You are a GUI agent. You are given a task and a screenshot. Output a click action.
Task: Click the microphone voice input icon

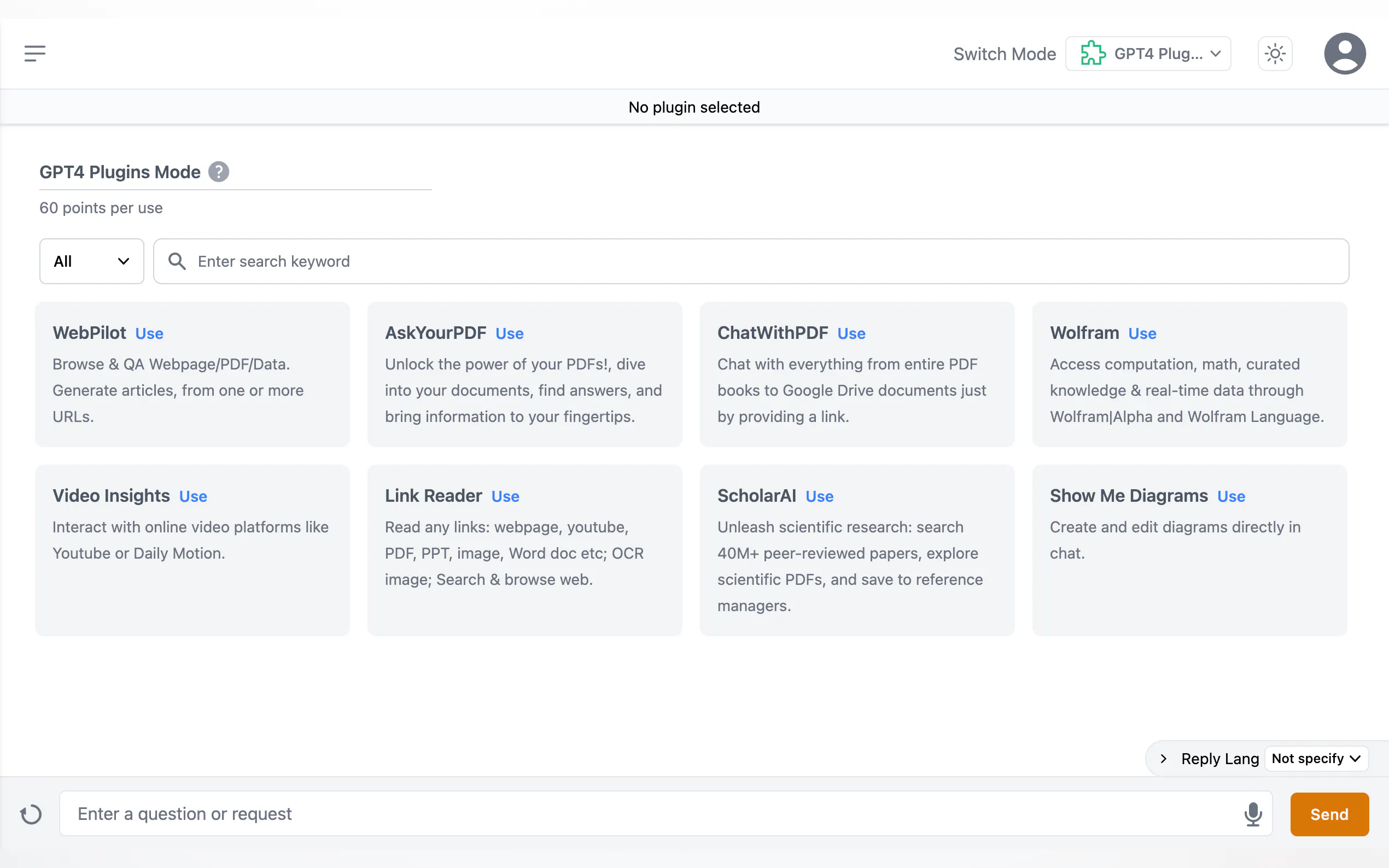click(x=1252, y=813)
